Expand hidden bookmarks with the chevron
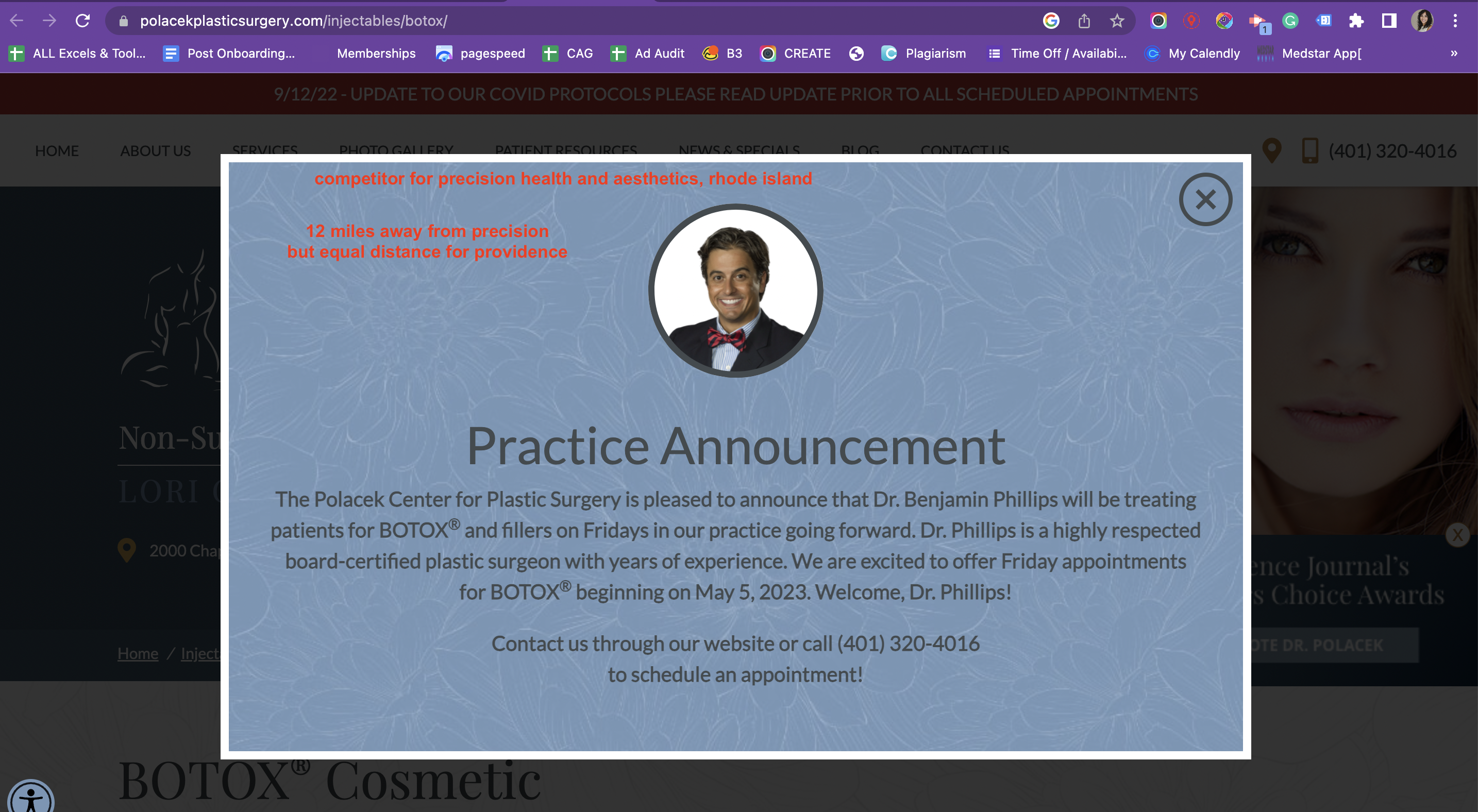Image resolution: width=1478 pixels, height=812 pixels. click(x=1454, y=54)
